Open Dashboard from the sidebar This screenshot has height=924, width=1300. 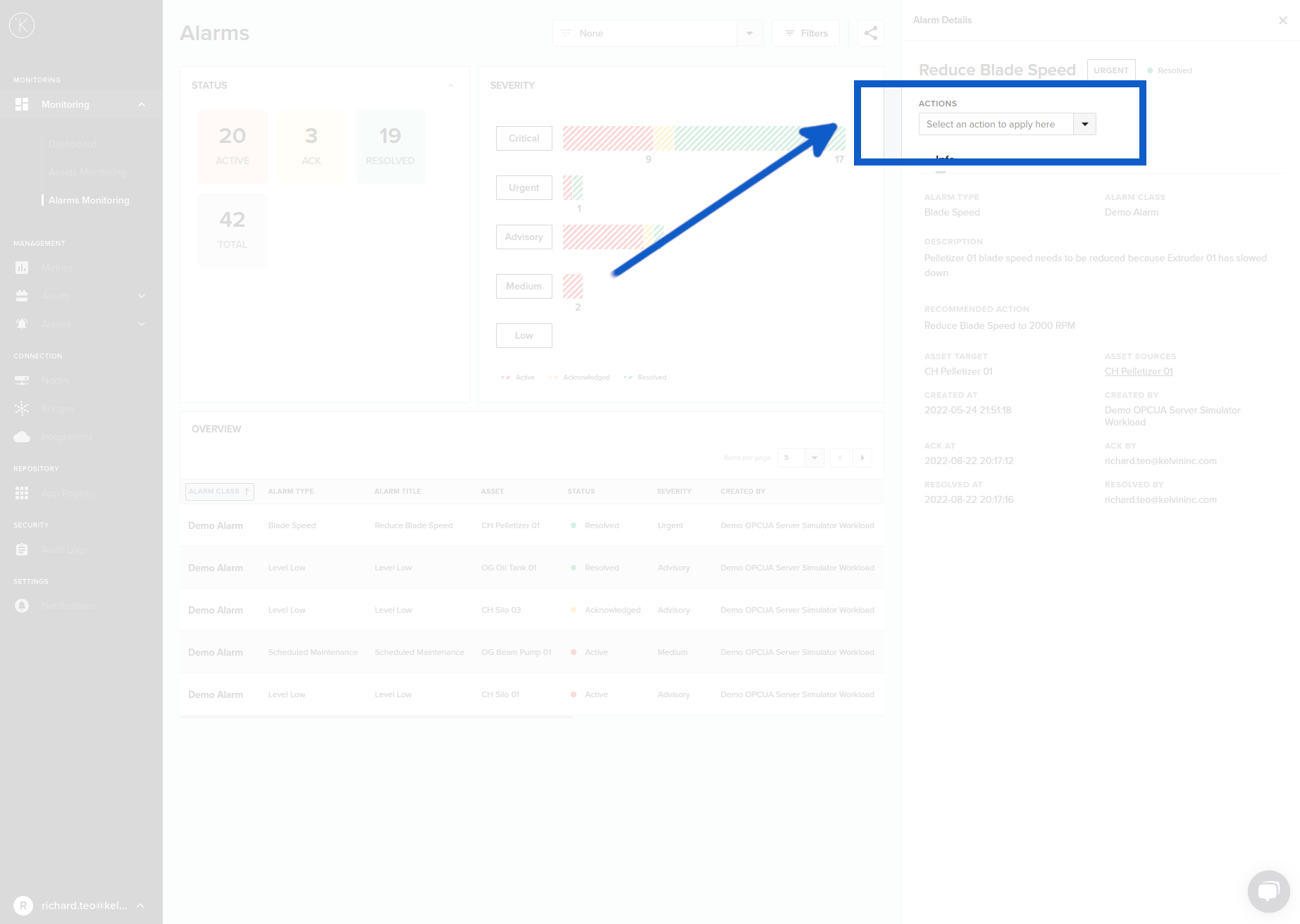pos(72,144)
